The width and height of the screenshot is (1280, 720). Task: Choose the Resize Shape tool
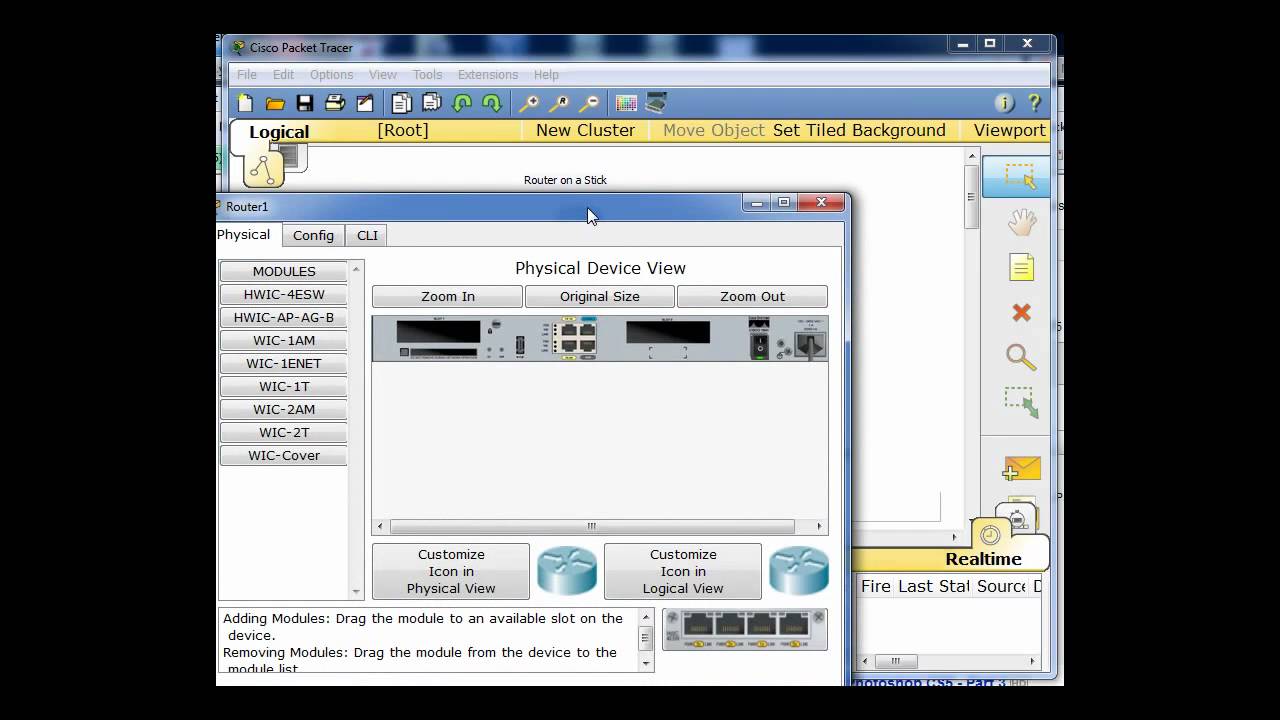tap(1021, 402)
